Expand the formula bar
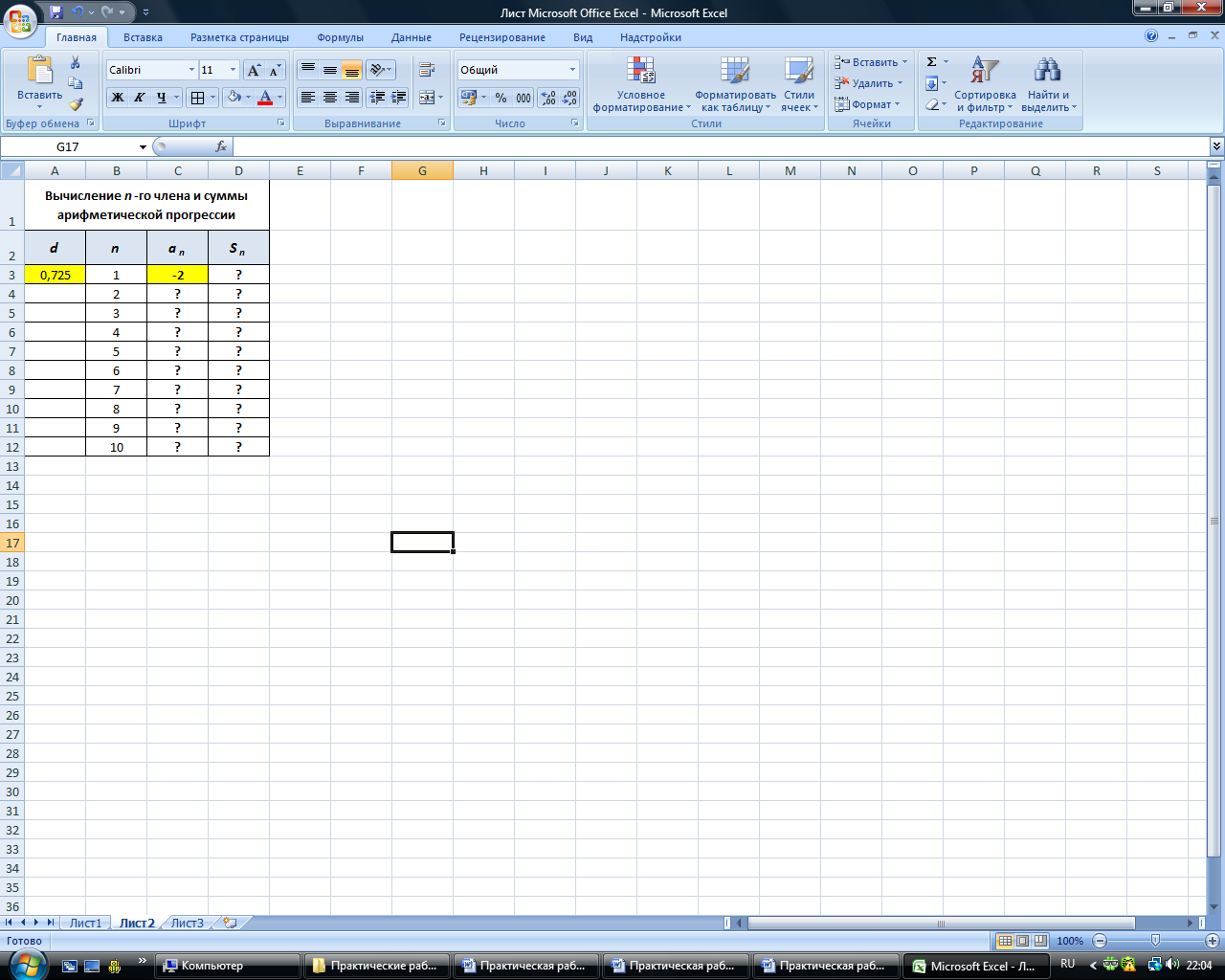1225x980 pixels. [1216, 146]
